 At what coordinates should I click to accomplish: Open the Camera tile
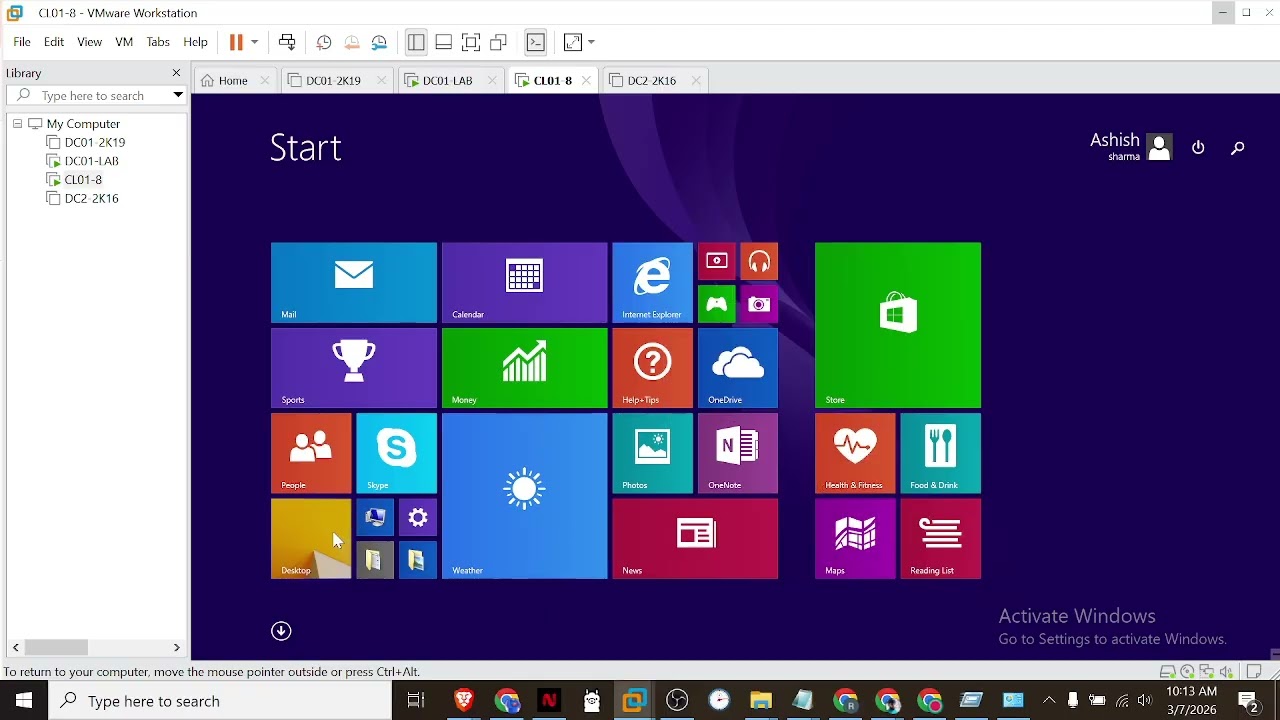tap(760, 304)
